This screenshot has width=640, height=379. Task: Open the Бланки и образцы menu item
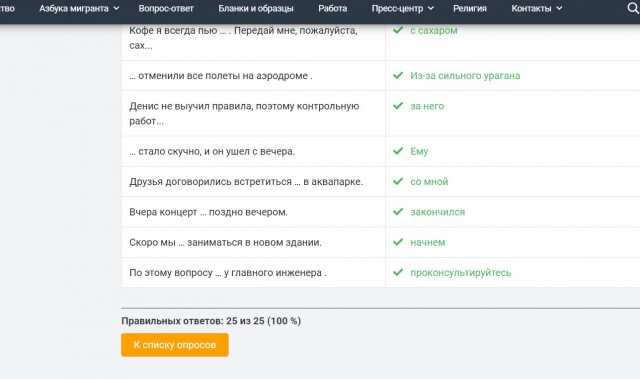[x=256, y=8]
